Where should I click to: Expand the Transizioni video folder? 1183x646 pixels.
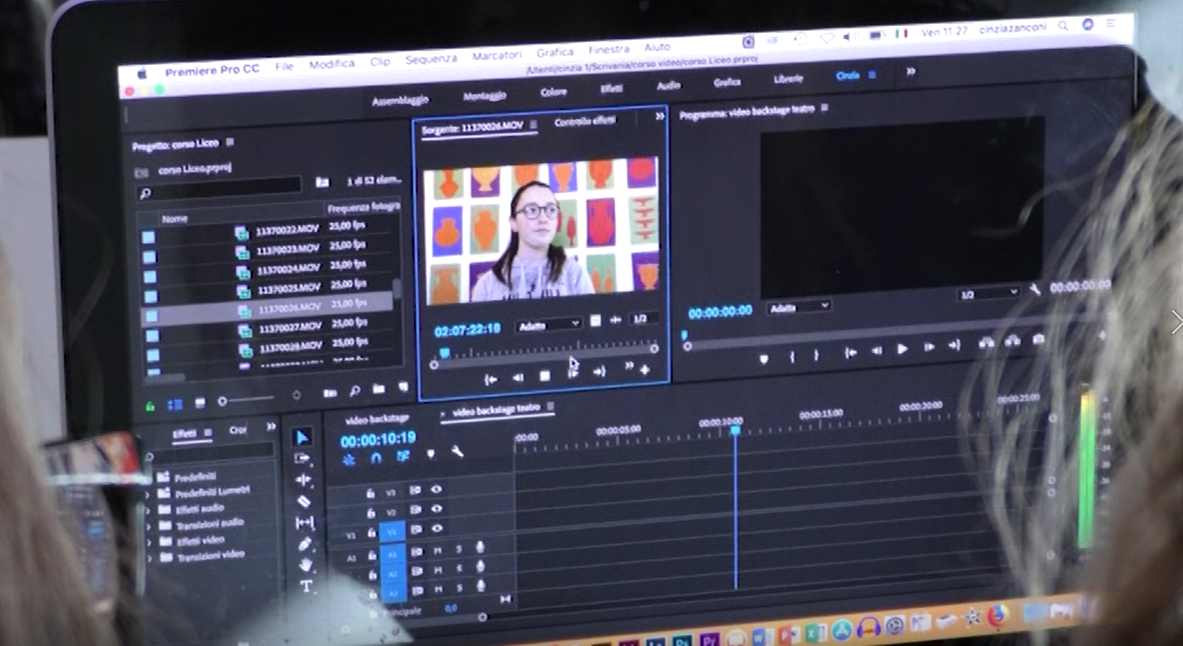tap(150, 559)
